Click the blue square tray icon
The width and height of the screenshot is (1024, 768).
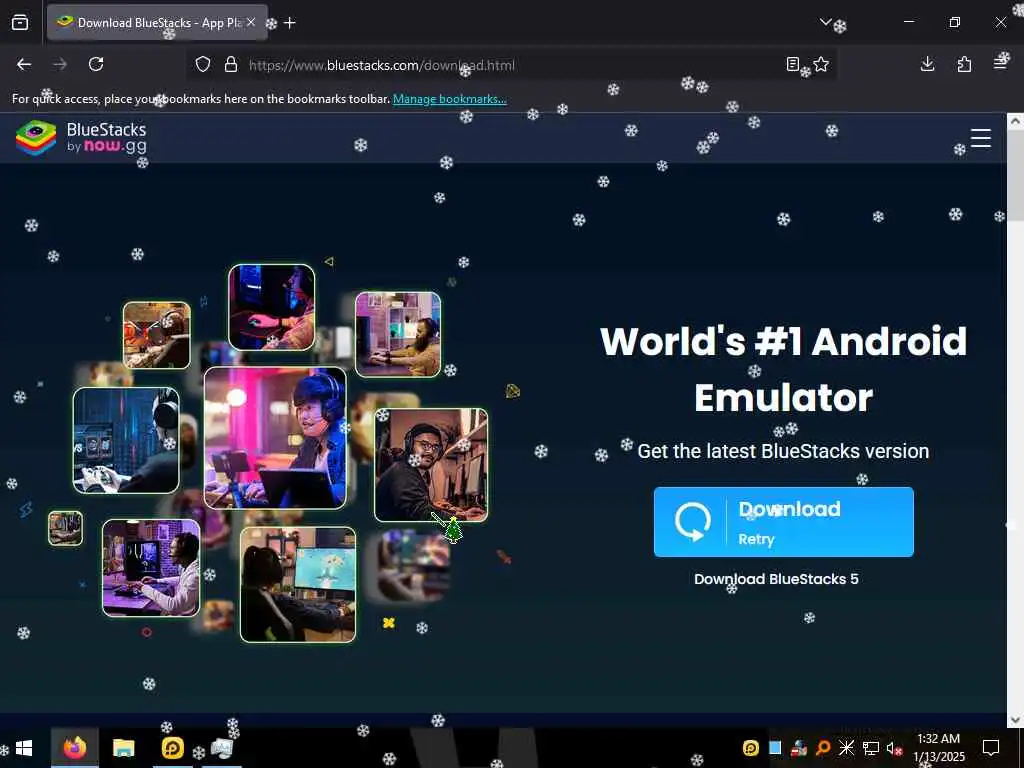point(775,748)
